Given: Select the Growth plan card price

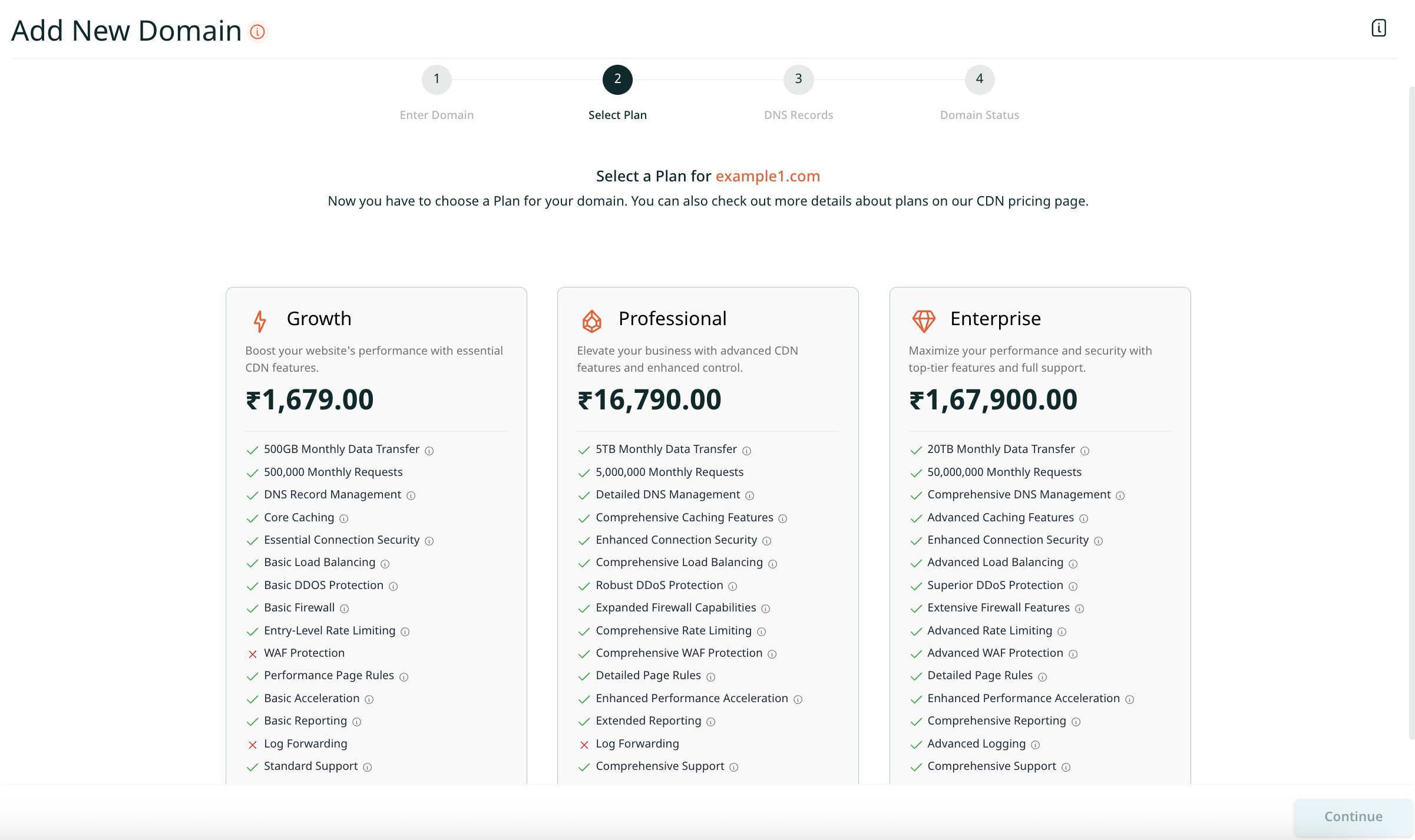Looking at the screenshot, I should coord(310,400).
